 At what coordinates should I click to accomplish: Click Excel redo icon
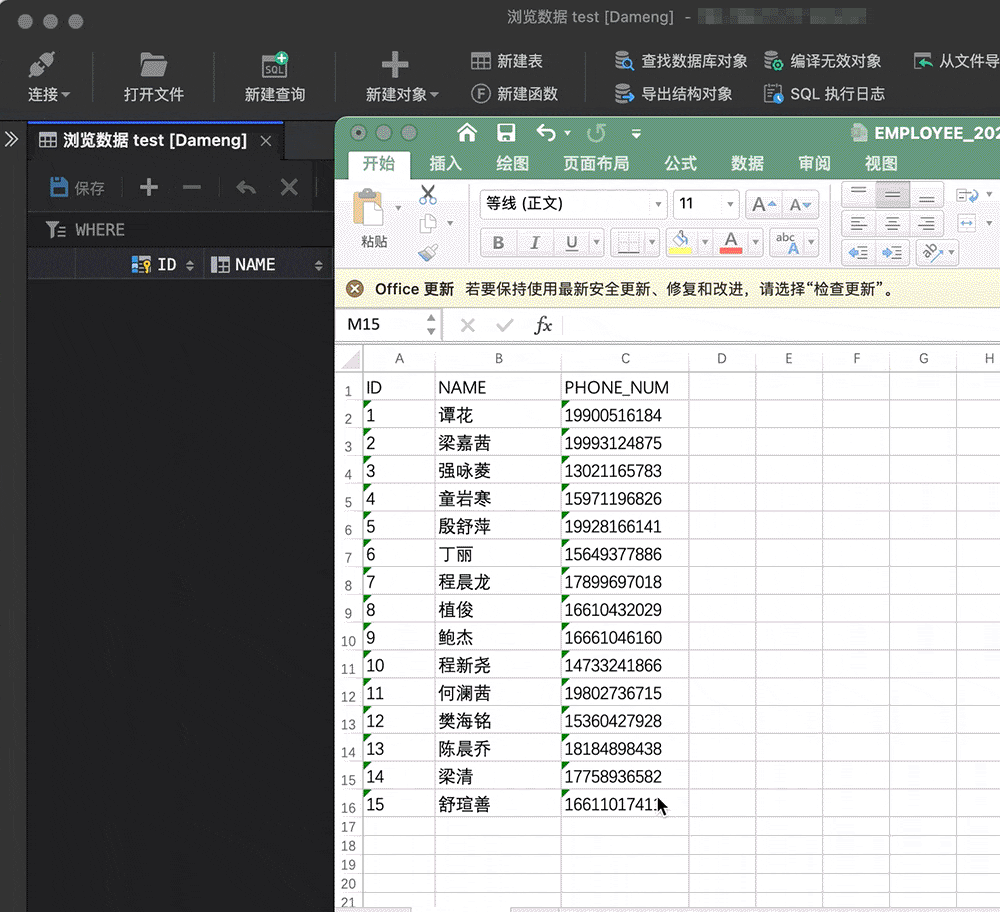[x=596, y=133]
